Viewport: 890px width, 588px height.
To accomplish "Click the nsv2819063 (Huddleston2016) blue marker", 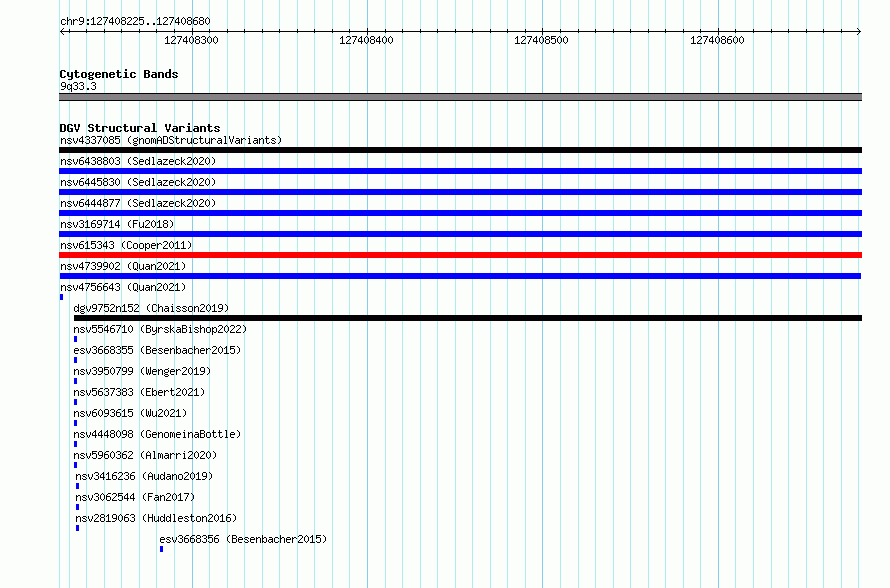I will 78,528.
